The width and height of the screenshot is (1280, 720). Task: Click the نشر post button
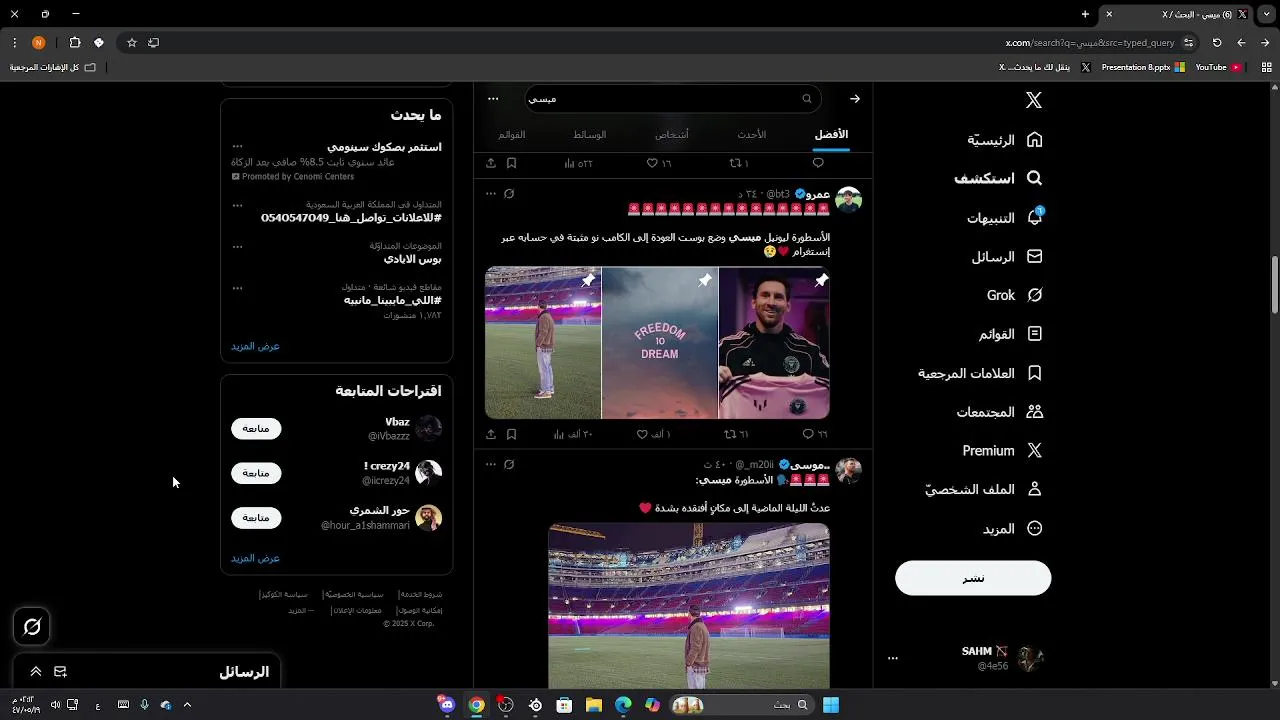coord(973,578)
